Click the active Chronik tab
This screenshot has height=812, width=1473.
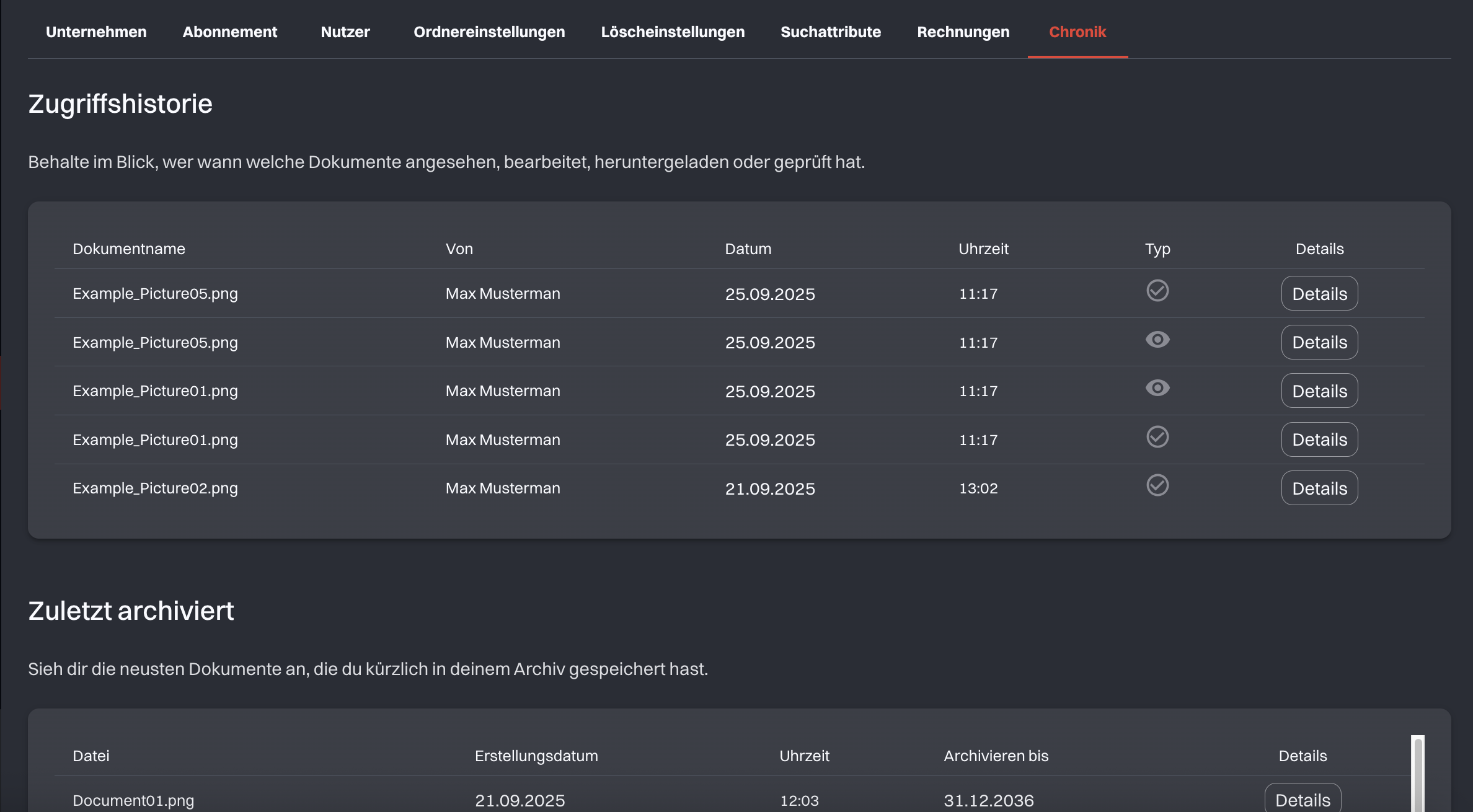point(1077,32)
